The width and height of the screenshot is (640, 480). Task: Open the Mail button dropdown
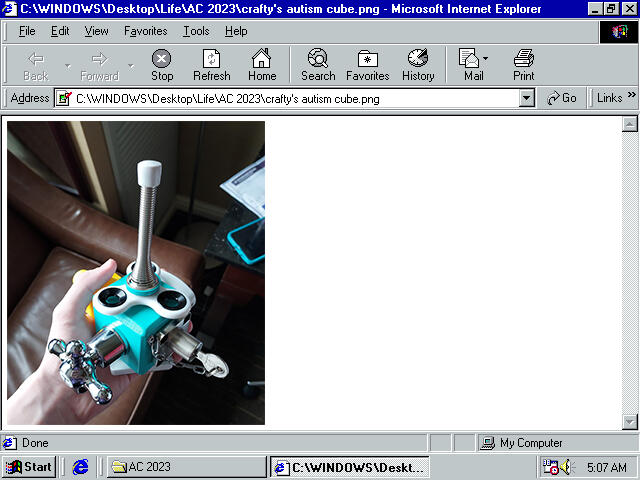click(486, 59)
